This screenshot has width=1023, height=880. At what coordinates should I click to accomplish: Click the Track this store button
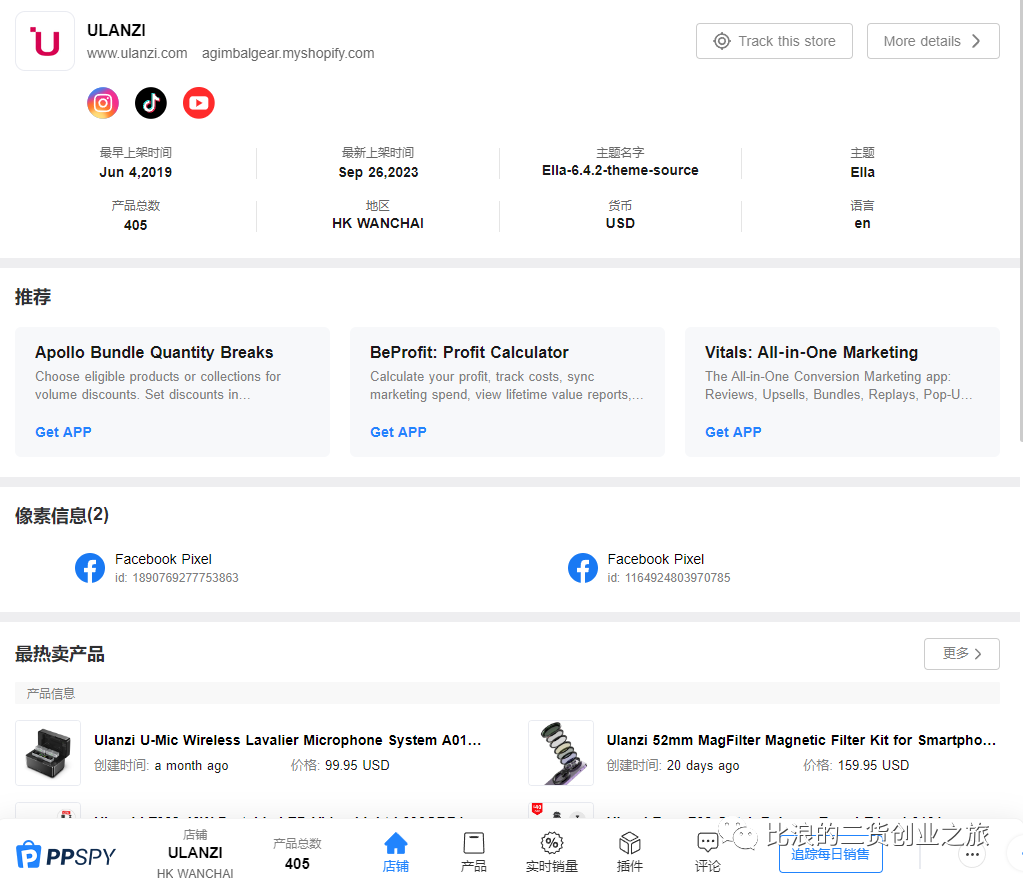click(774, 41)
